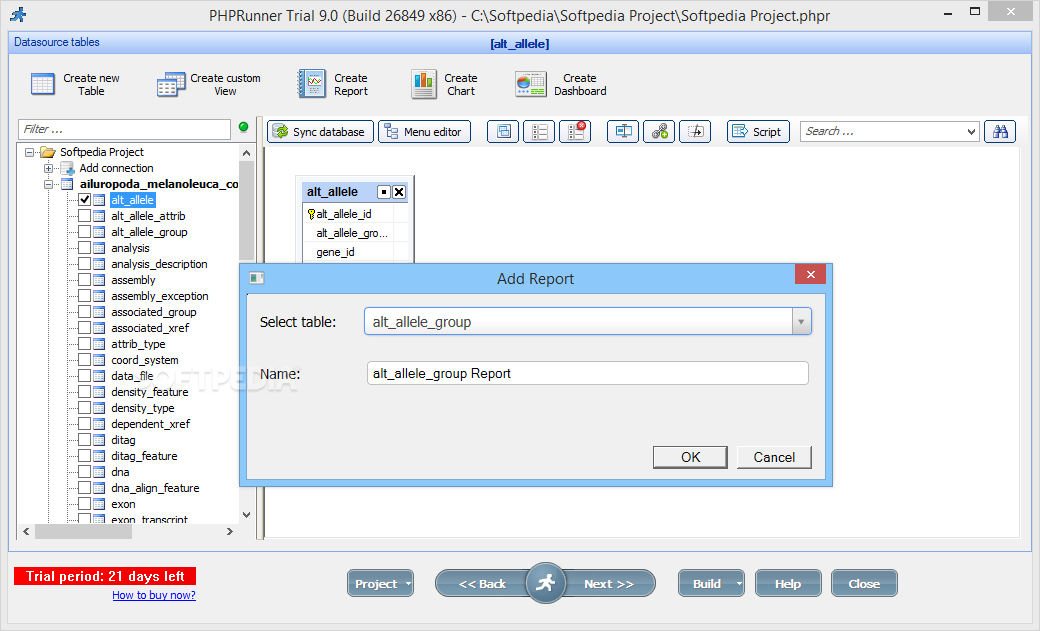
Task: Click the PHPRunner app icon in title bar
Action: (x=19, y=14)
